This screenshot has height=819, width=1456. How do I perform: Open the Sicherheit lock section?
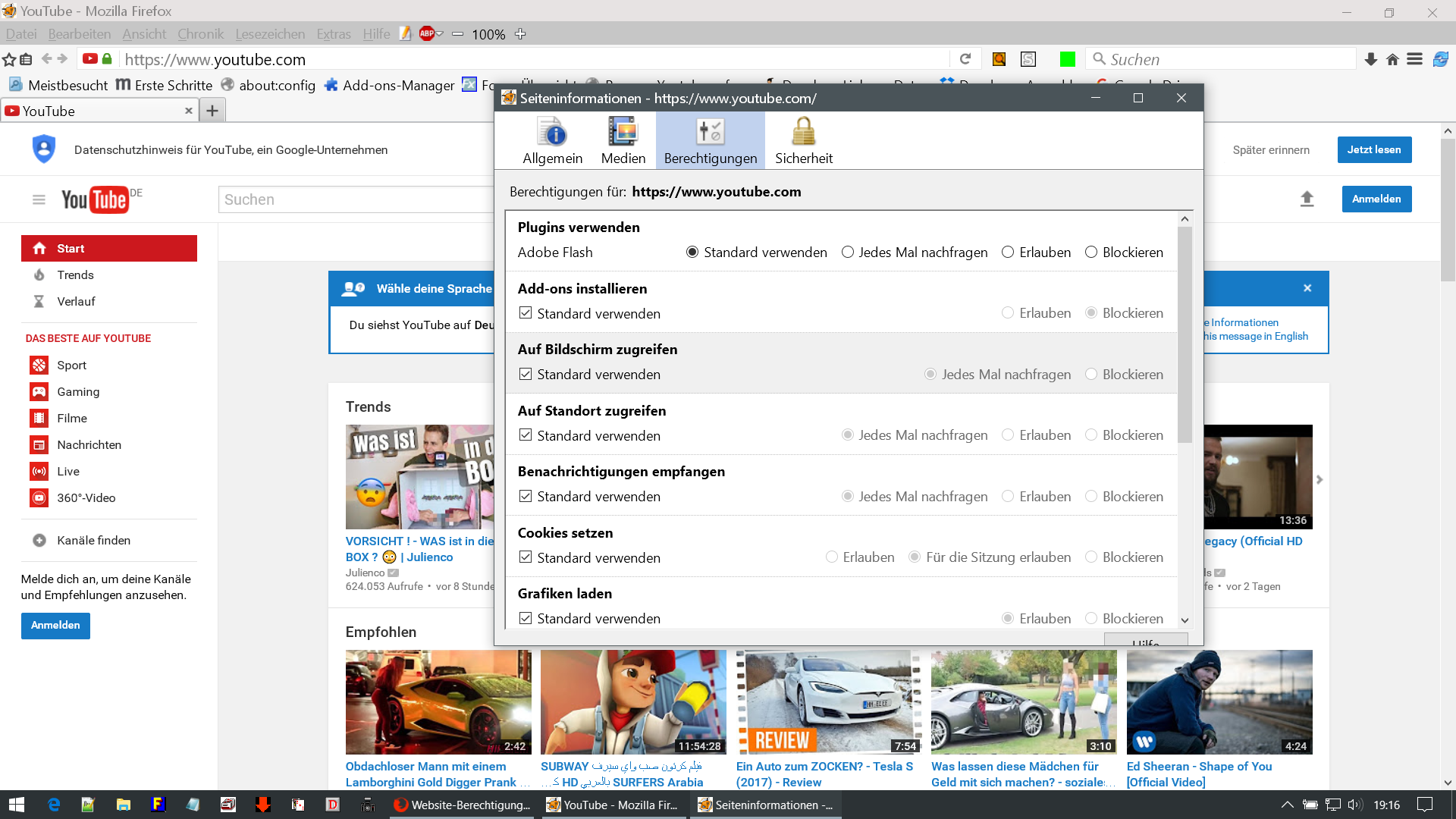[803, 141]
